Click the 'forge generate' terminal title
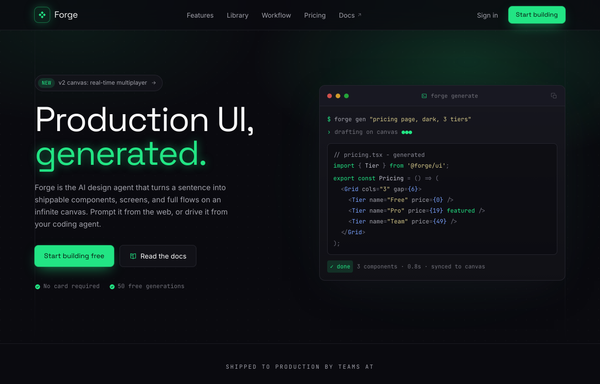Image resolution: width=600 pixels, height=384 pixels. click(x=454, y=96)
